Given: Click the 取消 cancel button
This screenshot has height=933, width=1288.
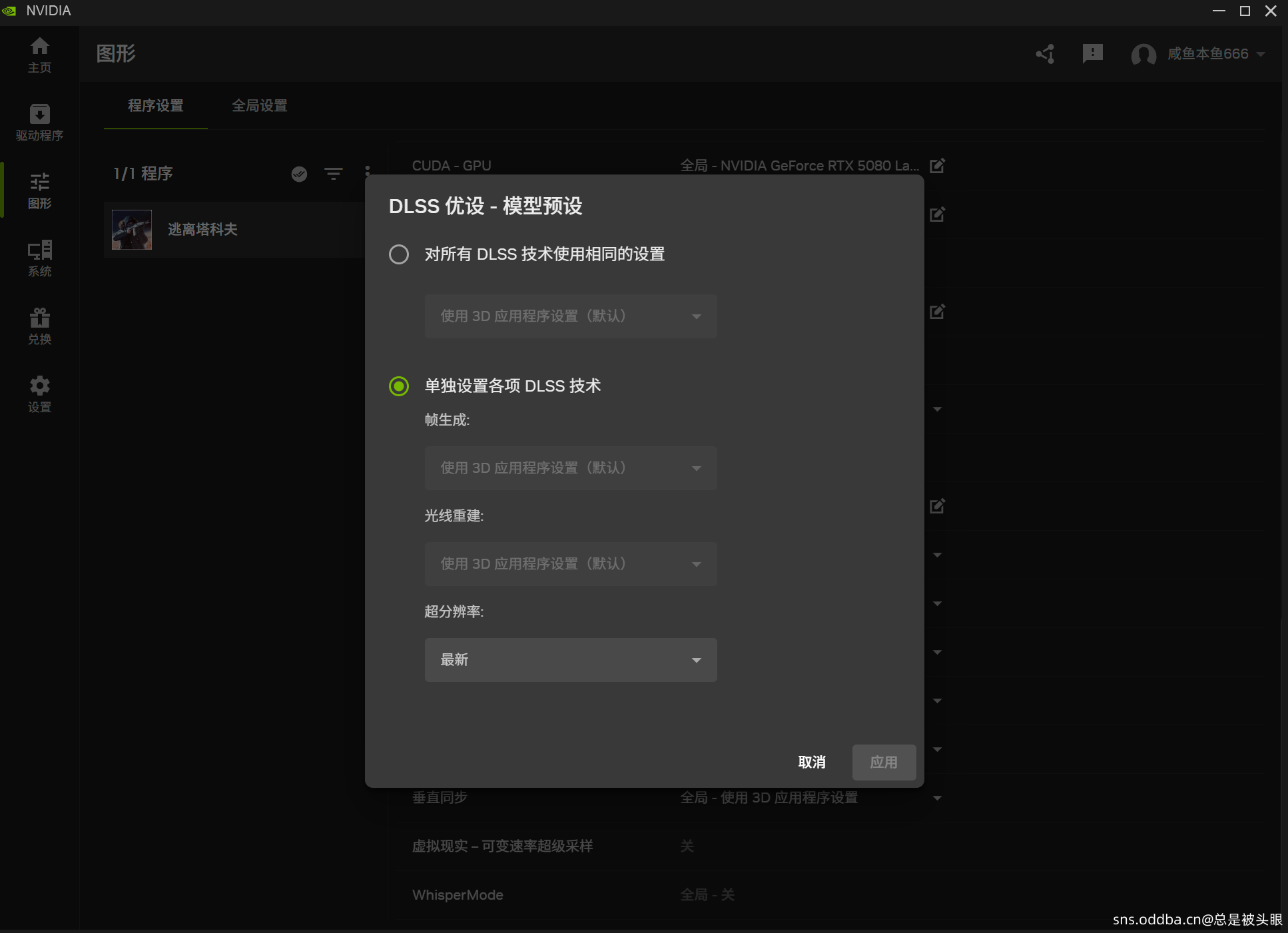Looking at the screenshot, I should click(812, 762).
